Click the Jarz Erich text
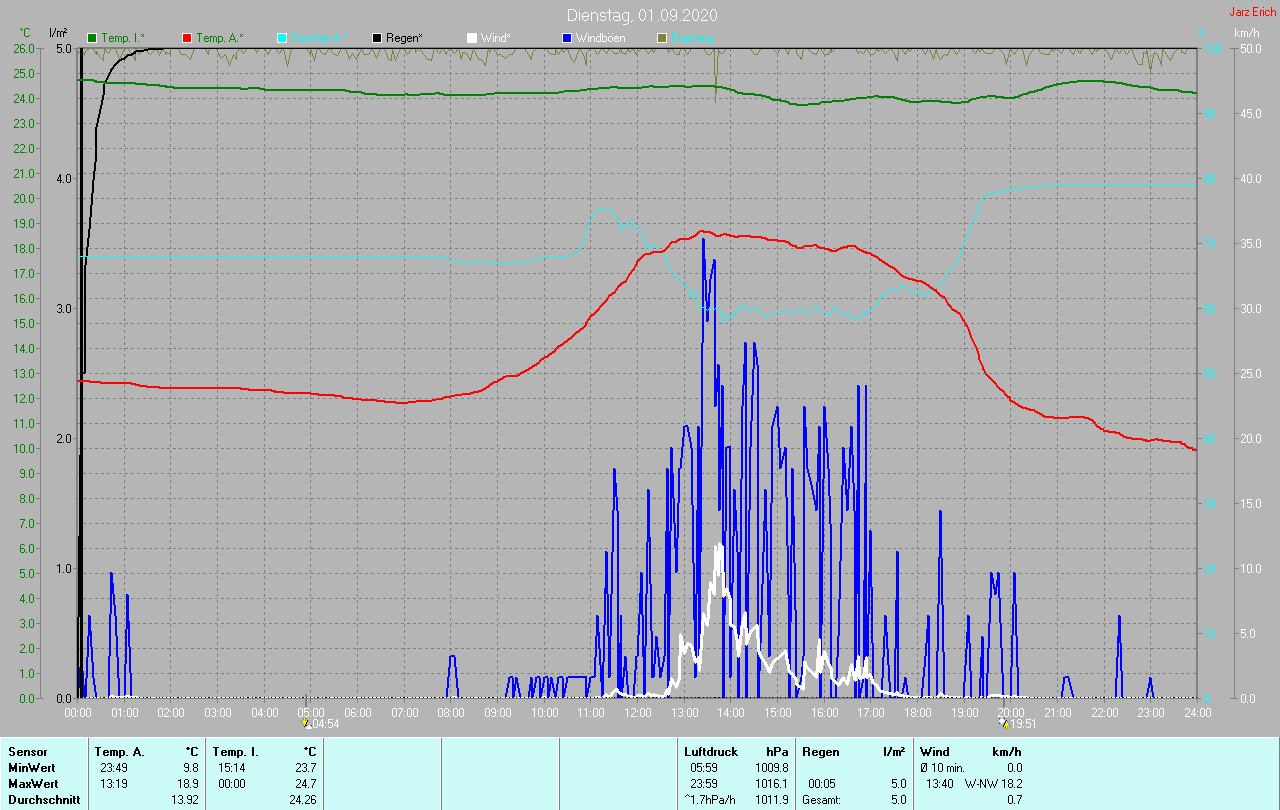The width and height of the screenshot is (1280, 810). pos(1251,12)
